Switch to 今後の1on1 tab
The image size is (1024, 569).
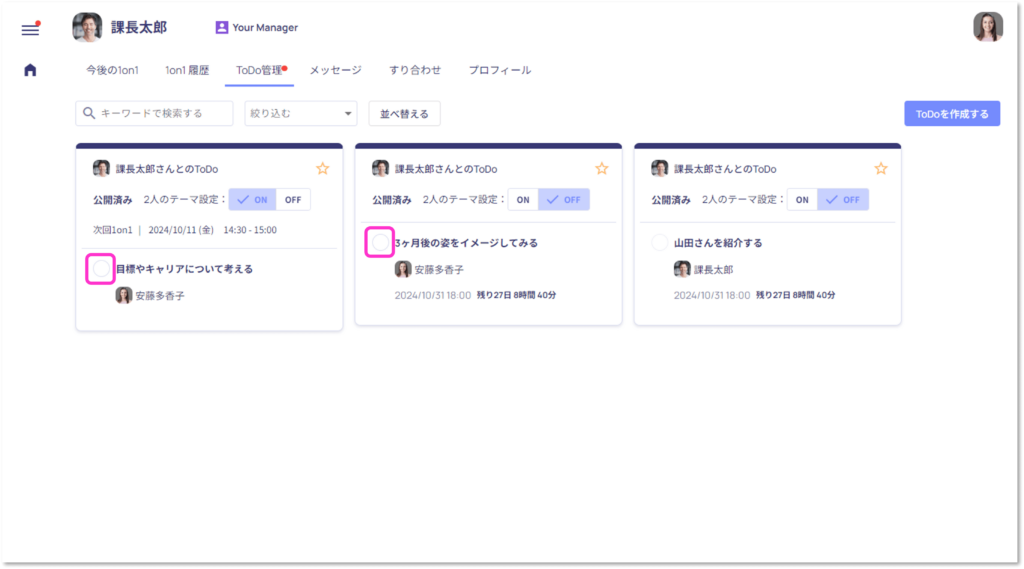pyautogui.click(x=112, y=70)
